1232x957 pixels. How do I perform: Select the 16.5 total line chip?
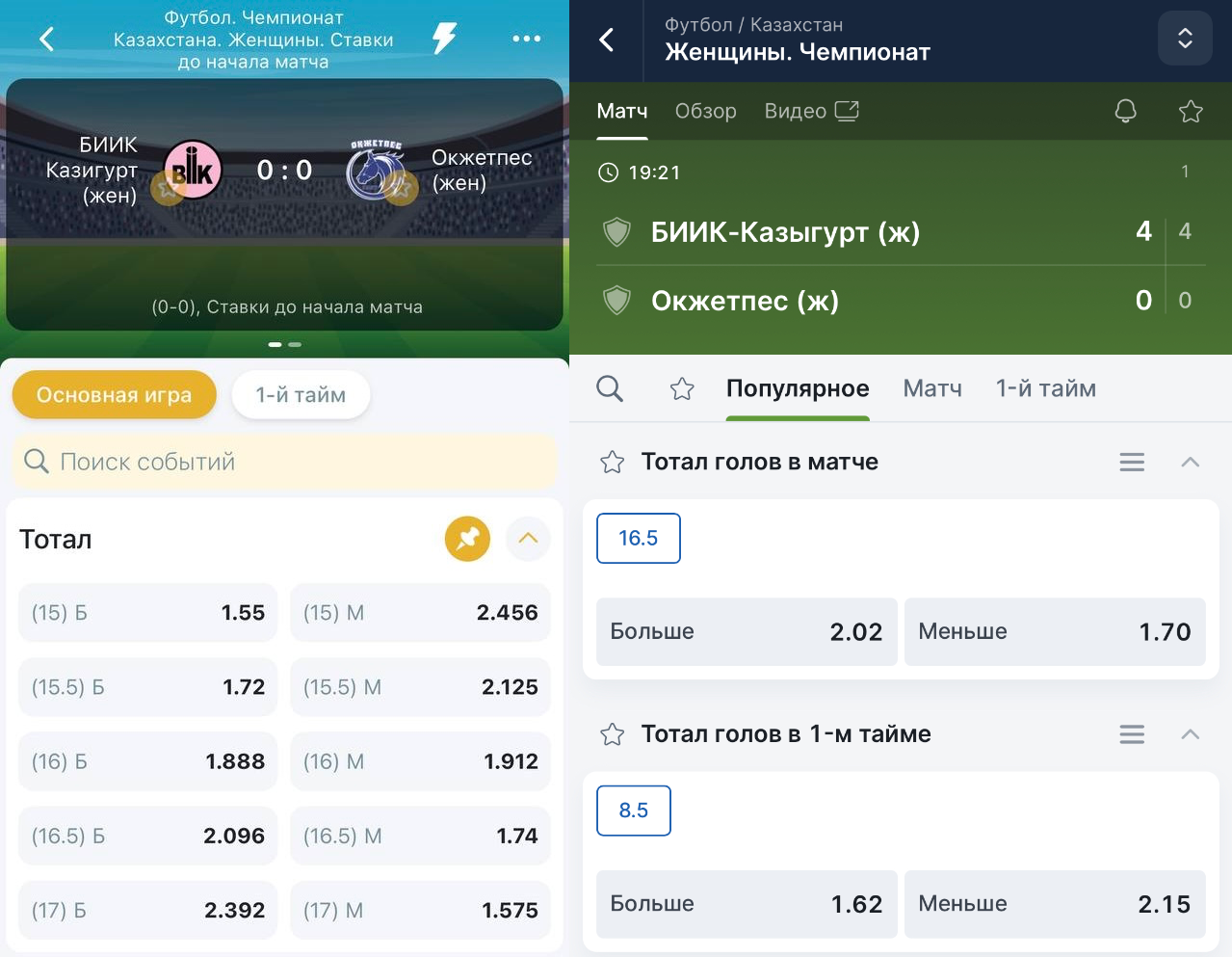coord(639,538)
